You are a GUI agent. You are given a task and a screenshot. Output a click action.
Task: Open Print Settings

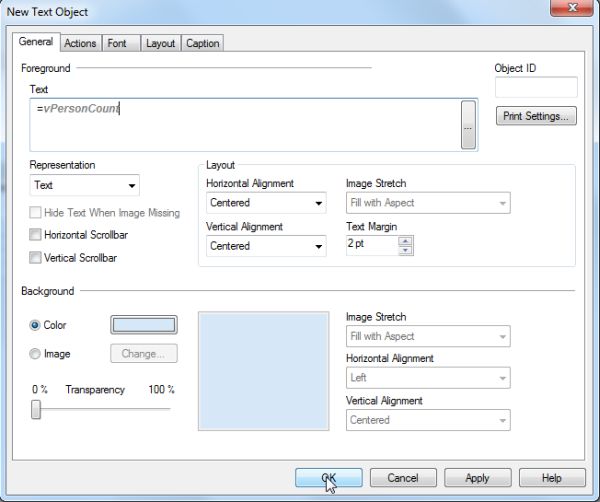click(x=536, y=116)
